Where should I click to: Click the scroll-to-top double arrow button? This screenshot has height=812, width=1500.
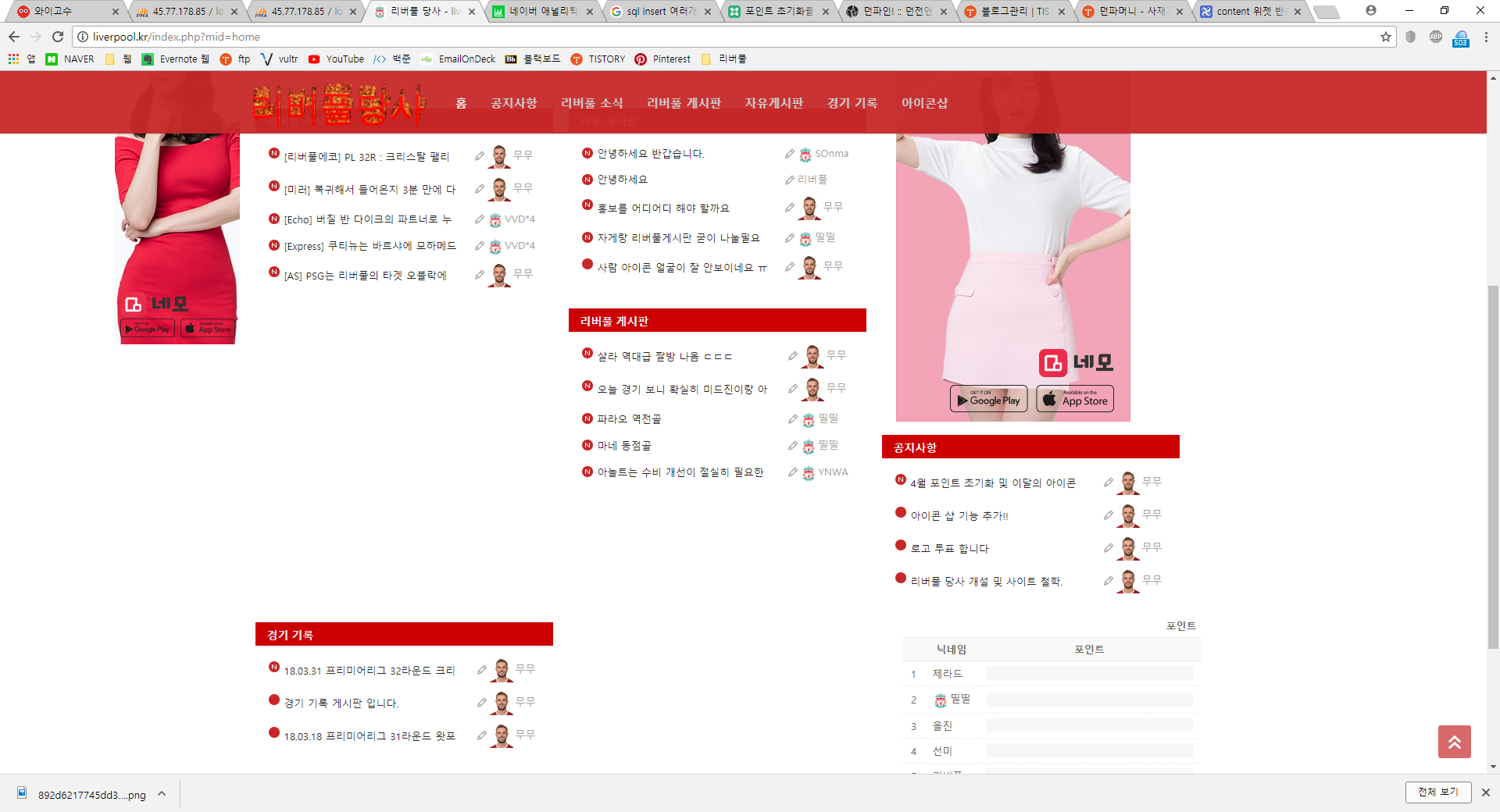coord(1454,742)
